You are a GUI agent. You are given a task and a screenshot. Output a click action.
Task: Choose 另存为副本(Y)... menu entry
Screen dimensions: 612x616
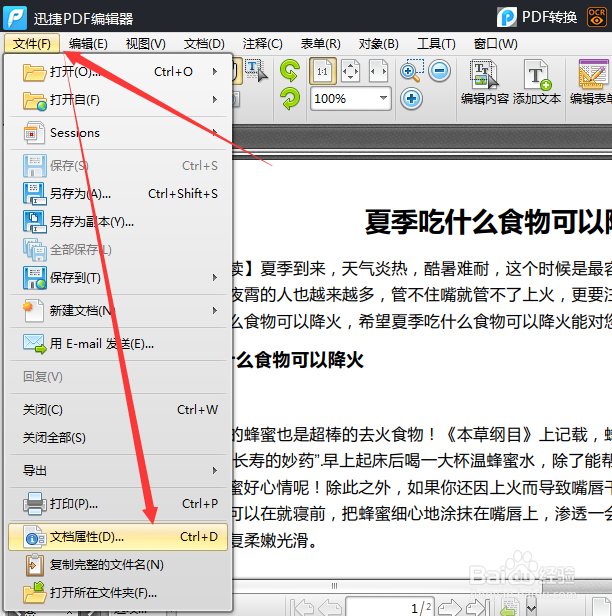coord(118,222)
